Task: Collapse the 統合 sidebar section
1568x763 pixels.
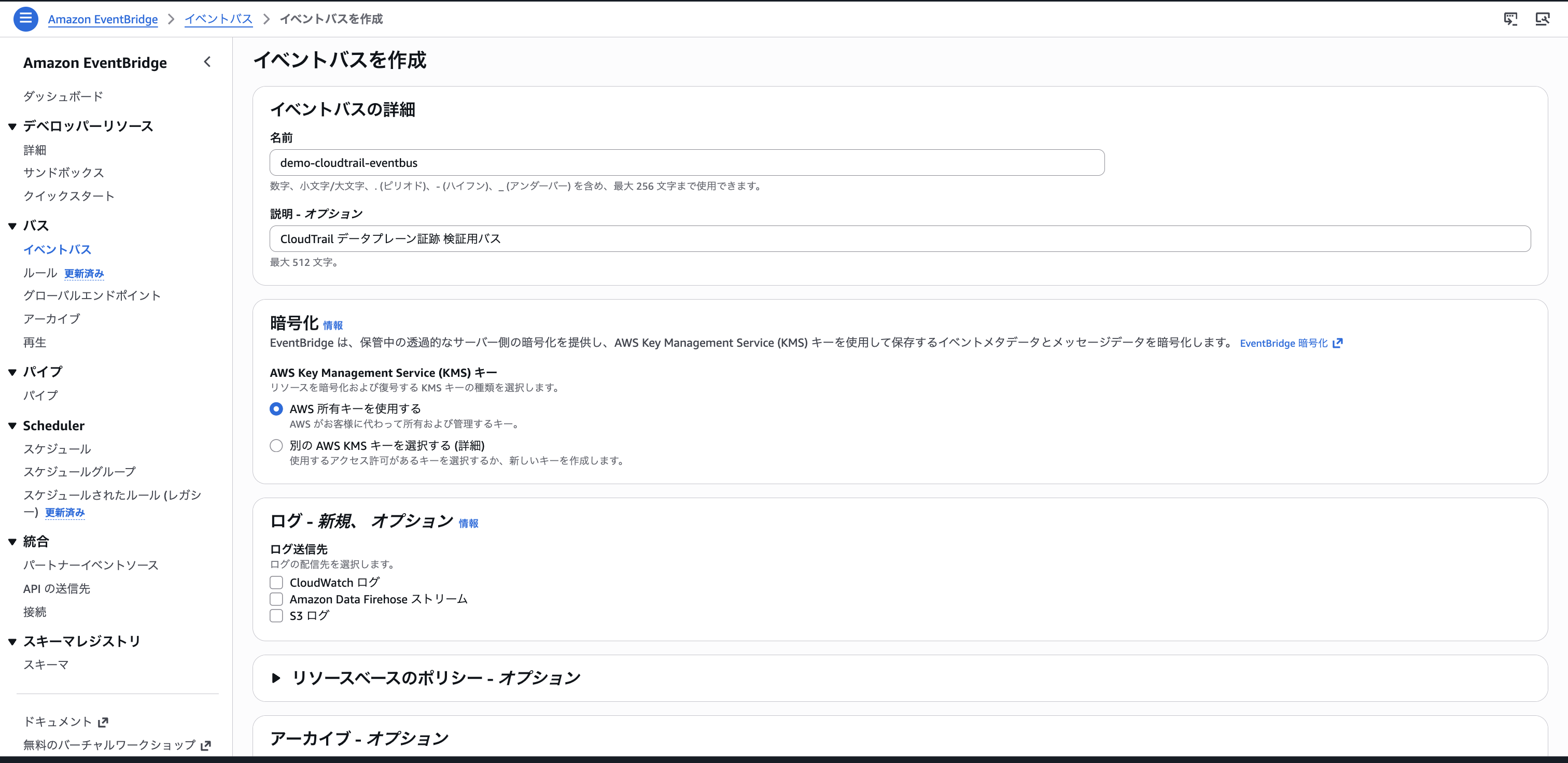Action: point(12,542)
